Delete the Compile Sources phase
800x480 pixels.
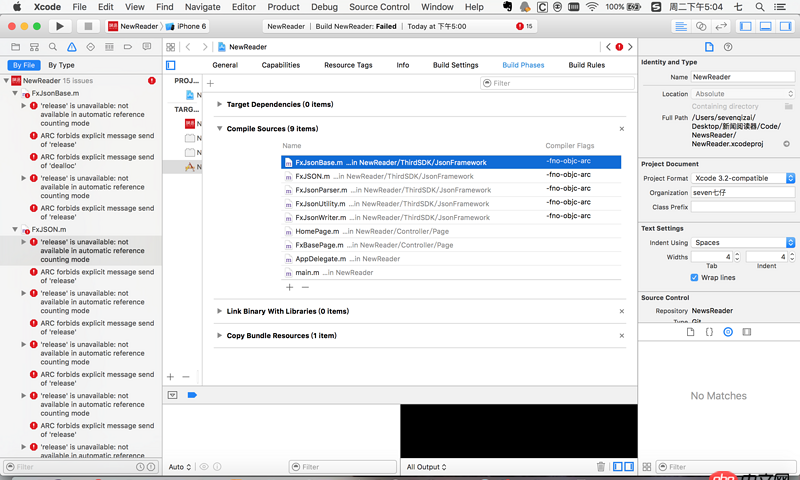621,129
